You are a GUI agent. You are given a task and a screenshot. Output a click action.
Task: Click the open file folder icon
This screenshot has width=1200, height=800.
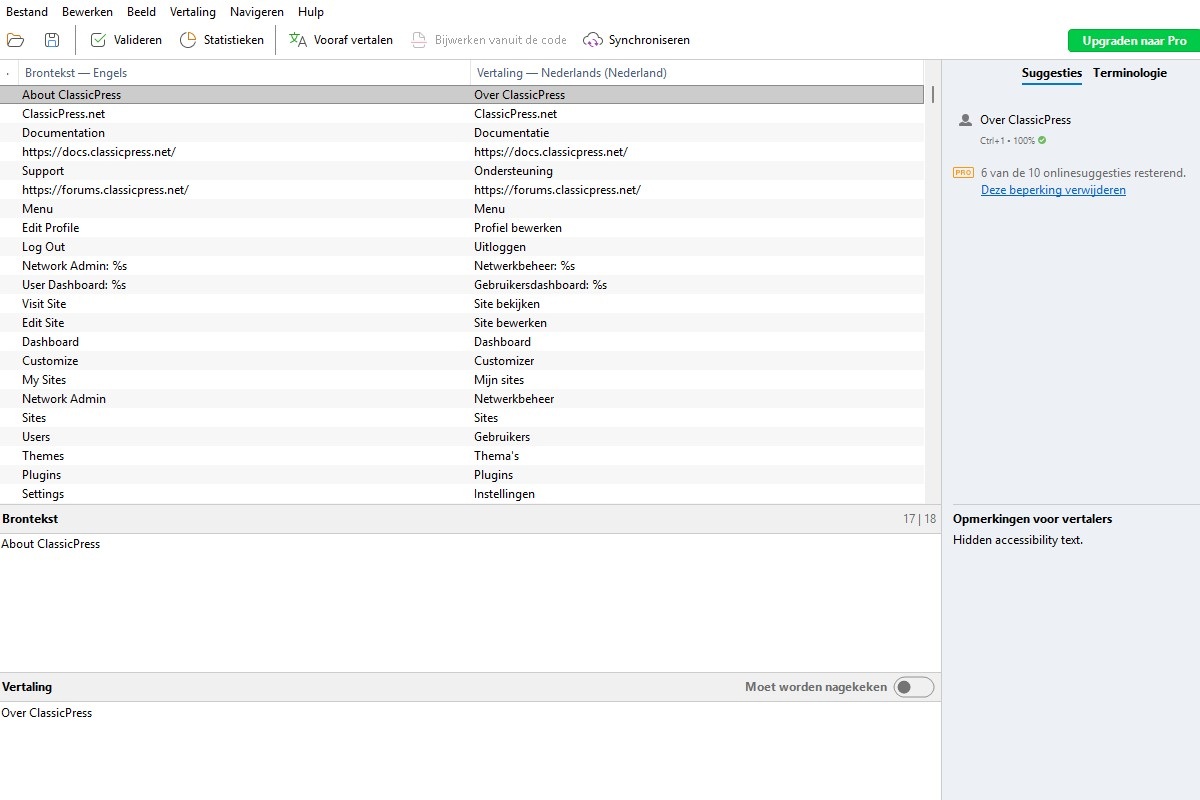tap(15, 40)
